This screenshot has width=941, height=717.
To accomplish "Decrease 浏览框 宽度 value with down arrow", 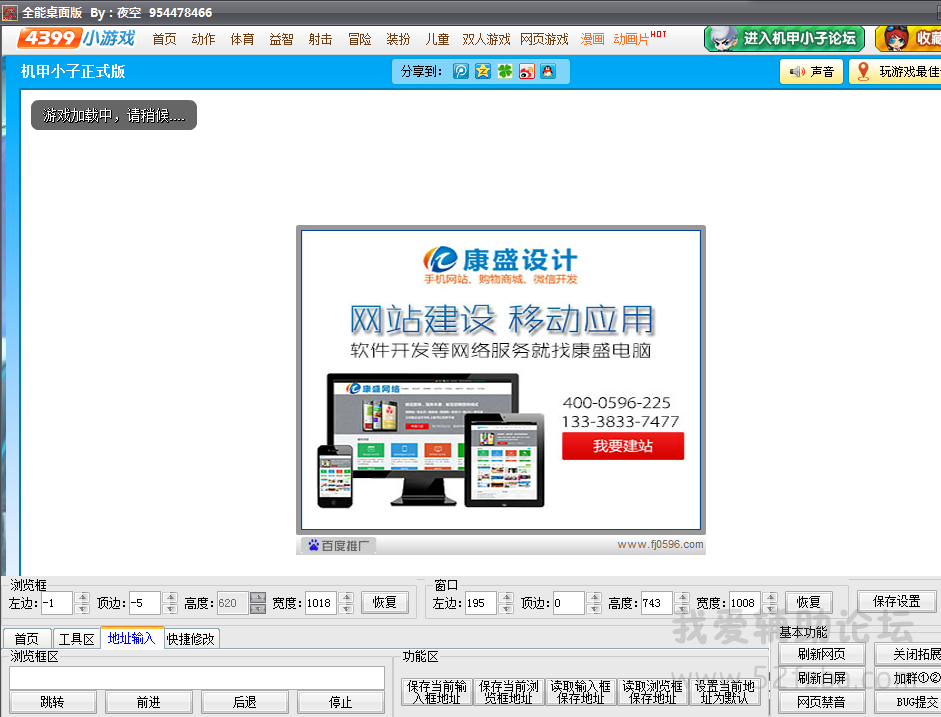I will tap(346, 608).
